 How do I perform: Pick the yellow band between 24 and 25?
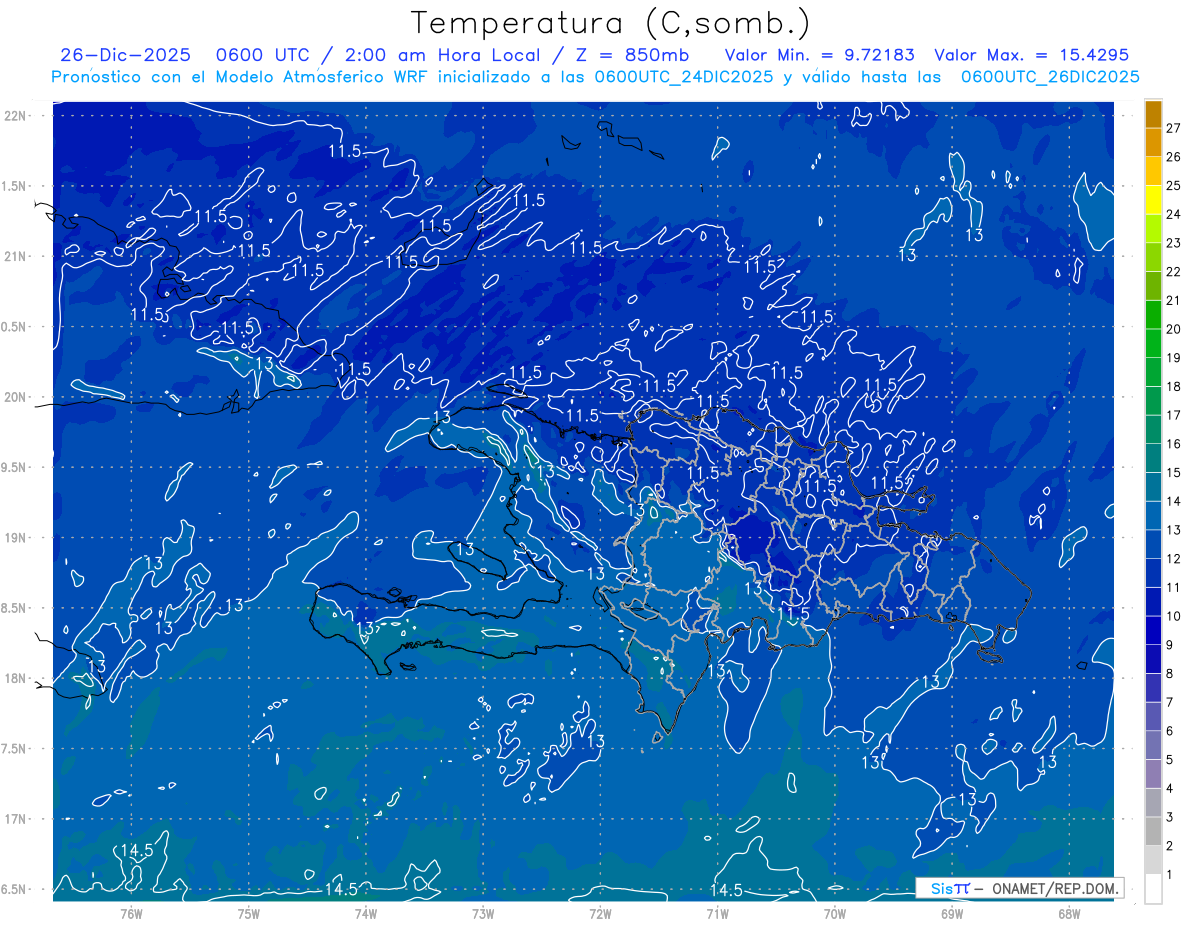pos(1153,199)
